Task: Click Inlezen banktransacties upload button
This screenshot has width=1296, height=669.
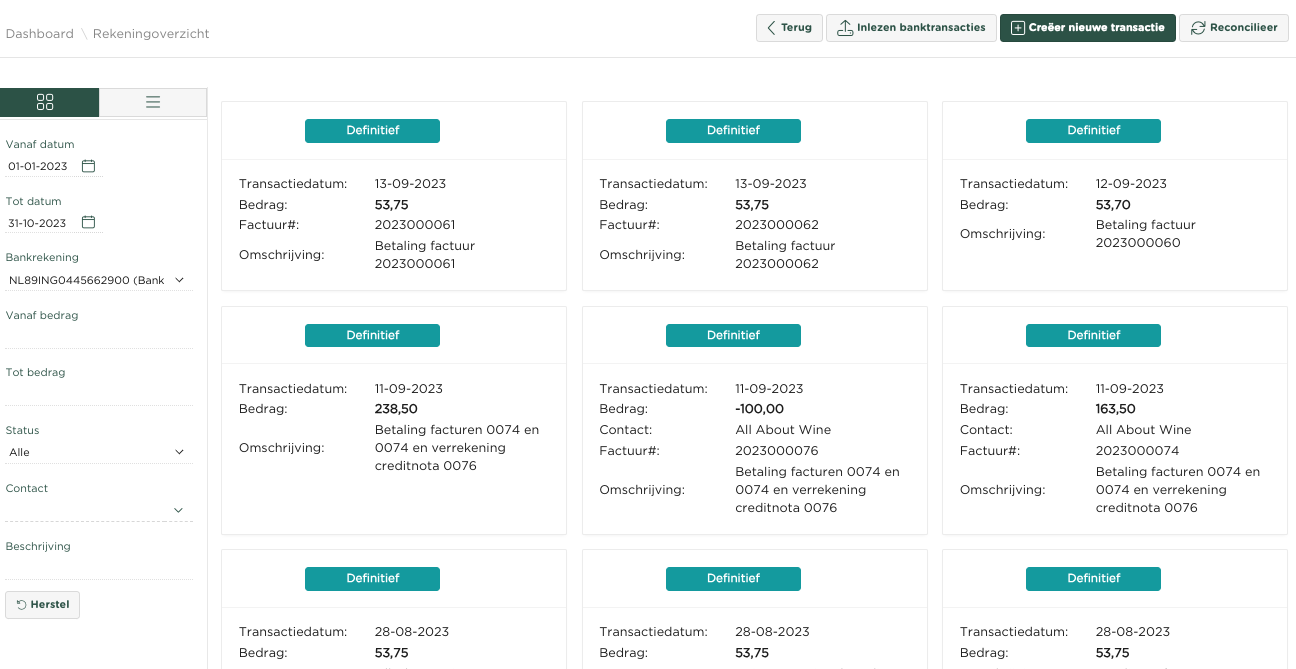Action: click(910, 28)
